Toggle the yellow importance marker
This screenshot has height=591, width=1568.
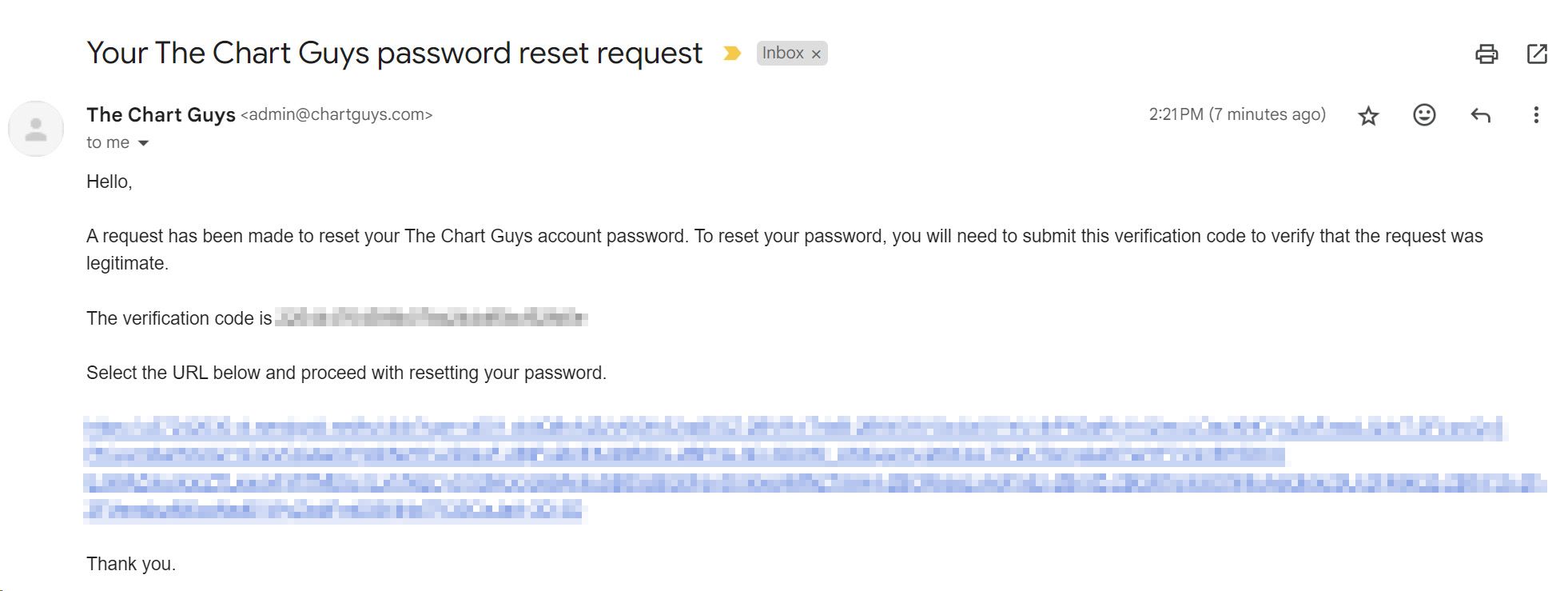[731, 54]
